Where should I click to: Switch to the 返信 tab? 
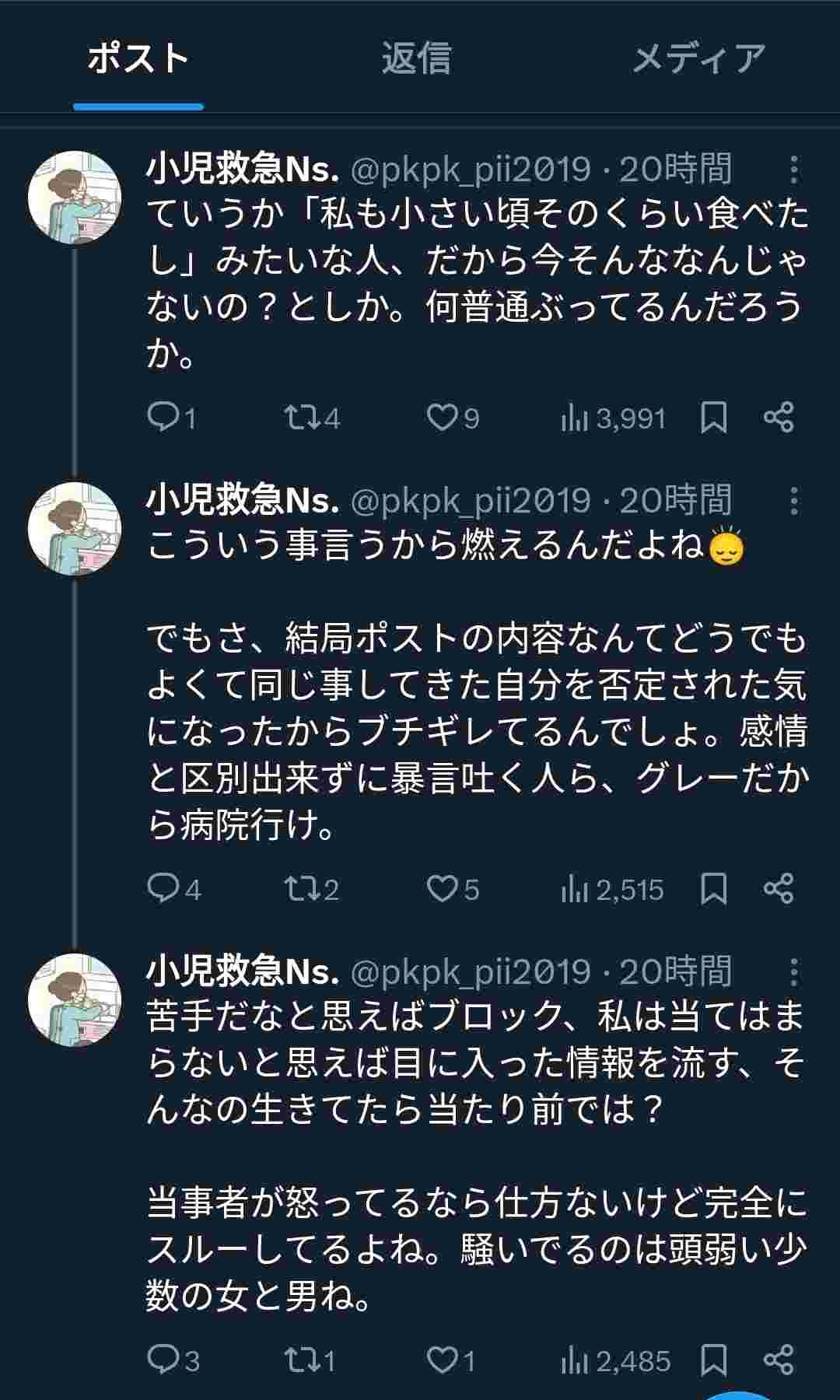(x=416, y=58)
